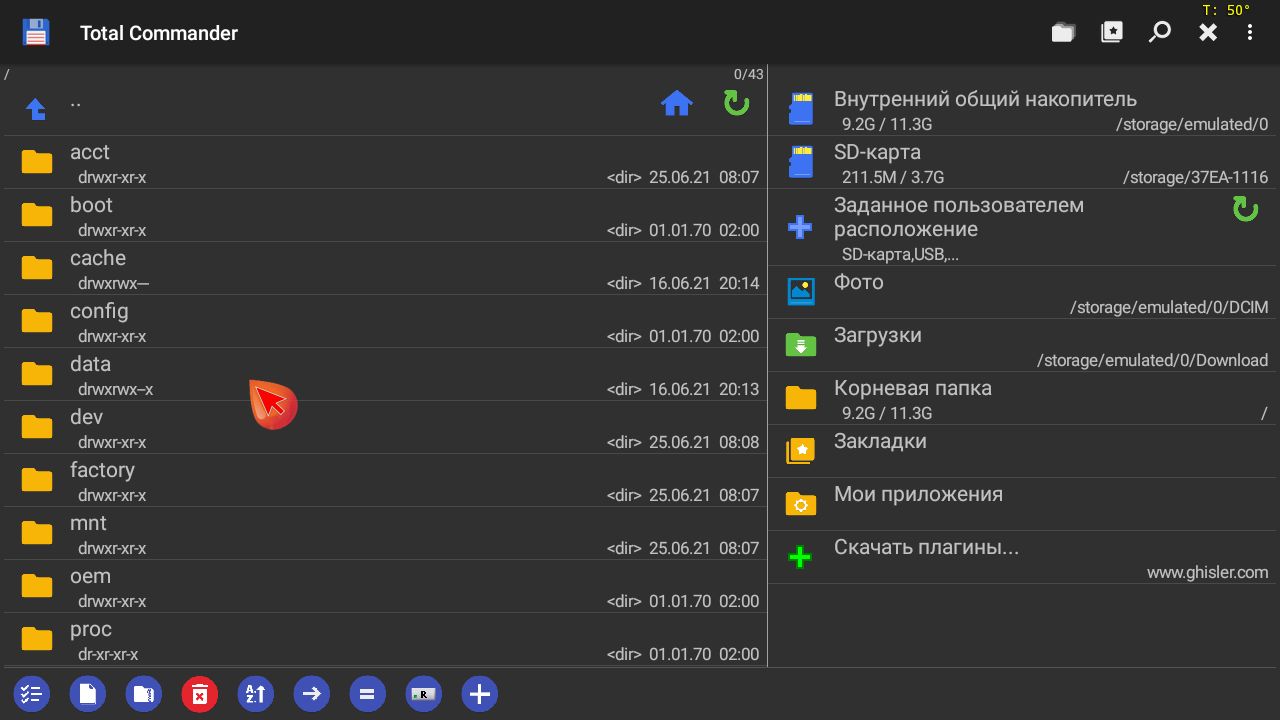
Task: Open the Мои приложения entry
Action: 1024,505
